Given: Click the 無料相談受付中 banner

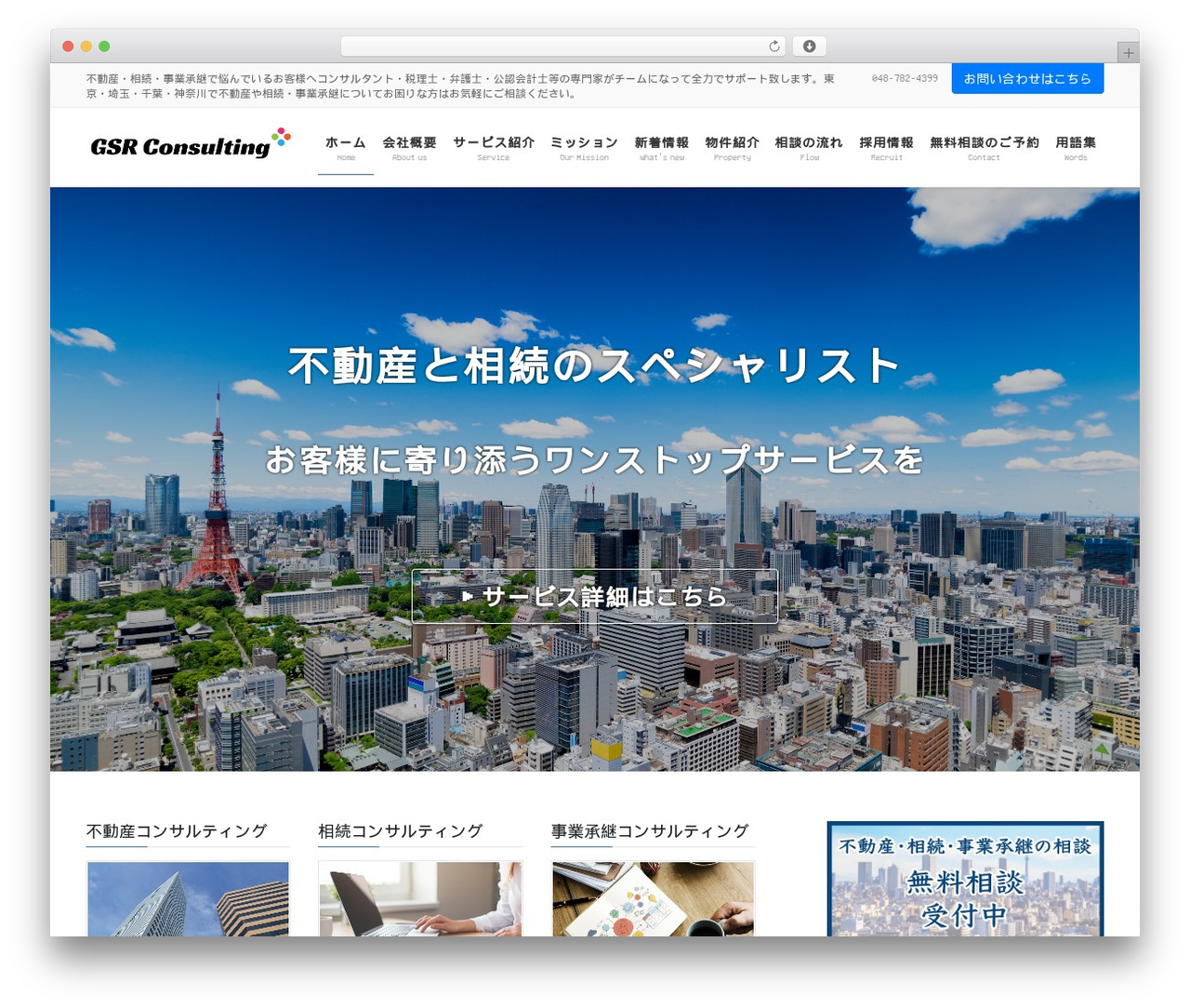Looking at the screenshot, I should coord(965,879).
